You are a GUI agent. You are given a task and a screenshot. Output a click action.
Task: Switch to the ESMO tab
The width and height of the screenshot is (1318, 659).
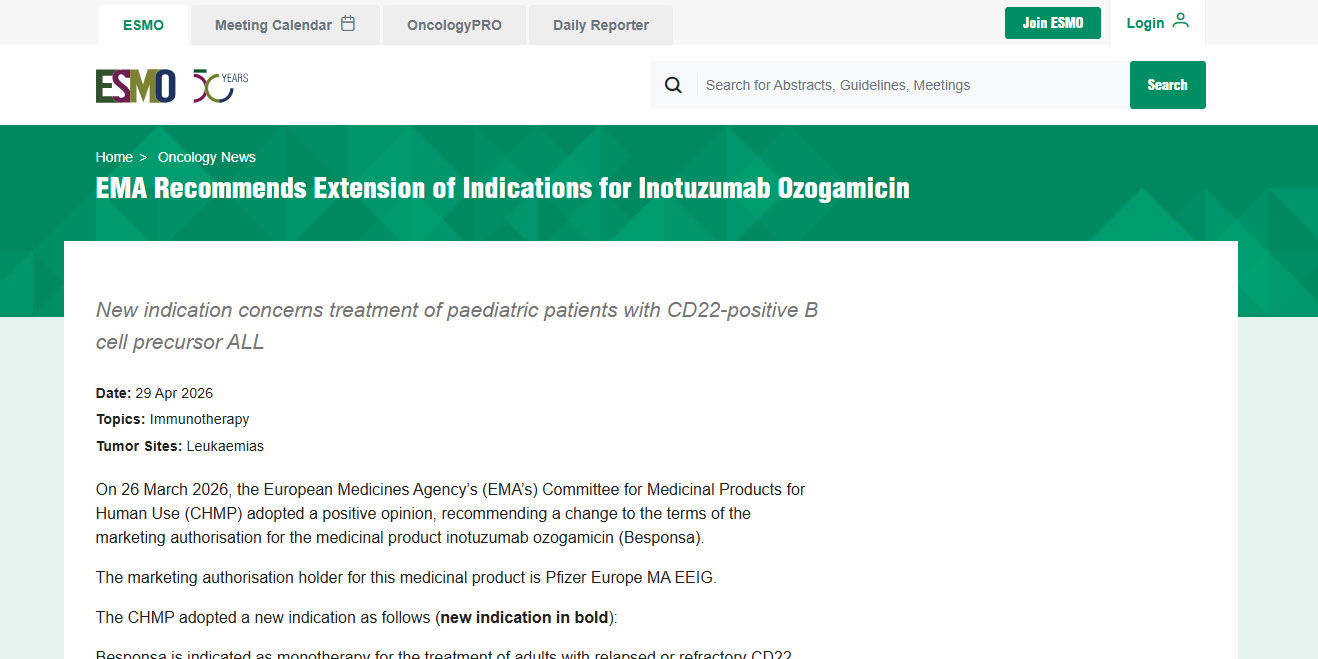click(143, 25)
